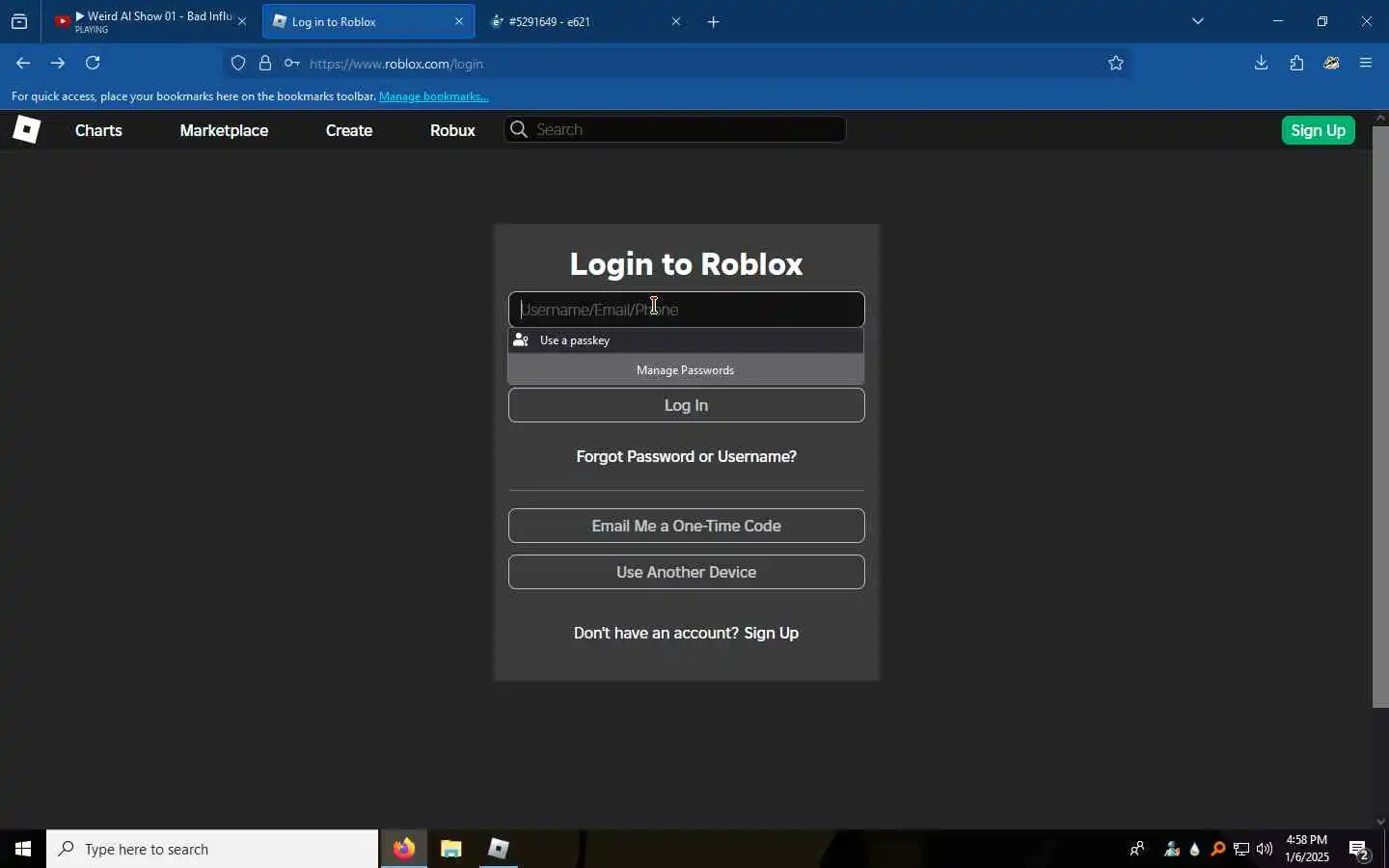
Task: Open the tracking protection shield icon
Action: (x=238, y=64)
